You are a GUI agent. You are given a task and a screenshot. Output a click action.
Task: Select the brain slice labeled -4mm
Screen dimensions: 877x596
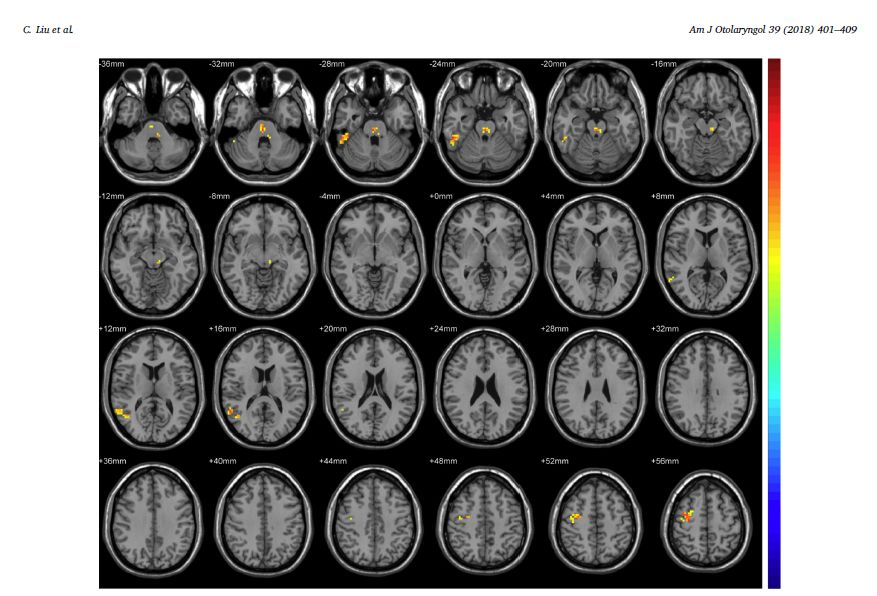point(375,256)
